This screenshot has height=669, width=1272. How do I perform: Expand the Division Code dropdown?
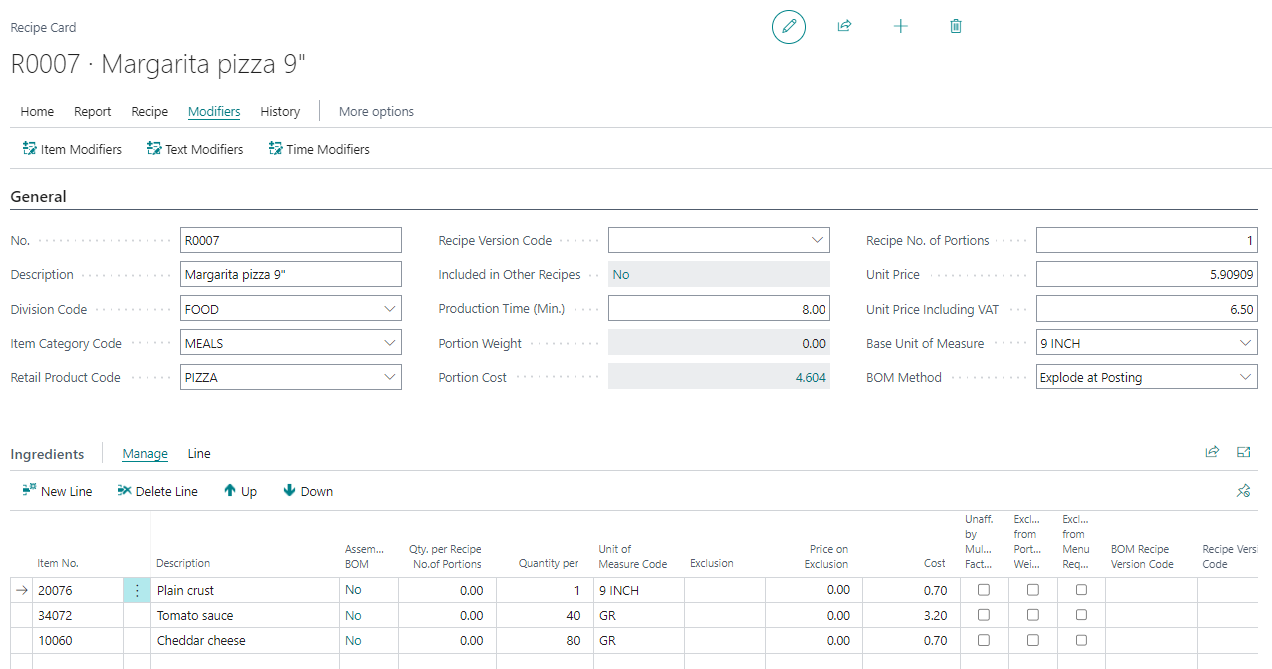(x=389, y=309)
